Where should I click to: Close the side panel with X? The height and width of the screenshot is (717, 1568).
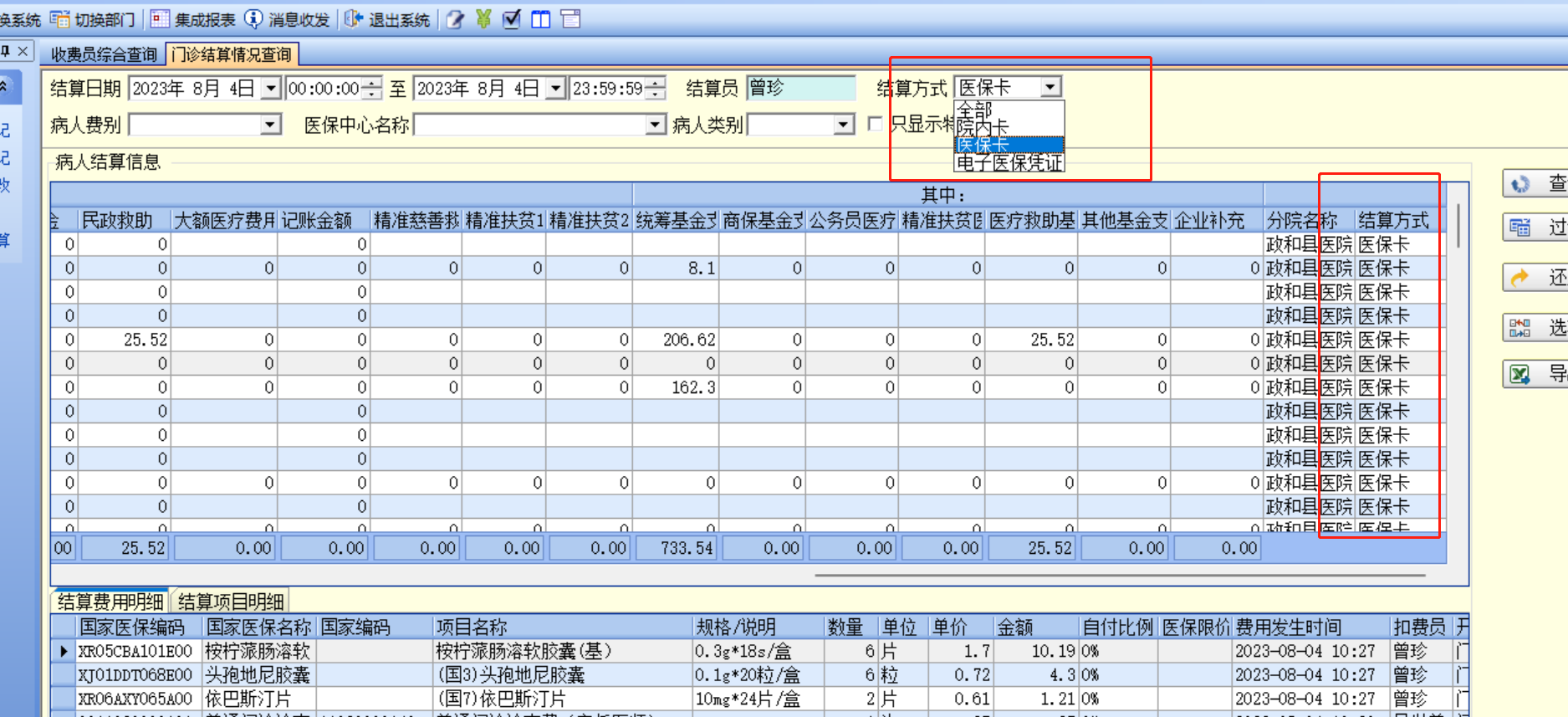(x=23, y=52)
